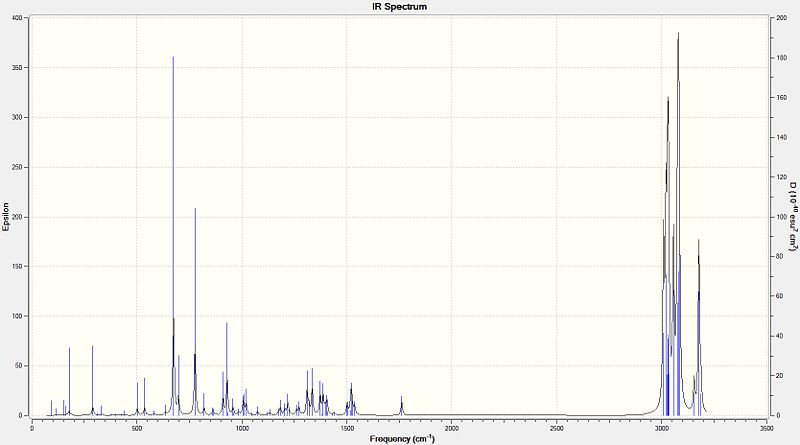Click the Frequency (cm-1) axis label
800x445 pixels.
tap(402, 438)
